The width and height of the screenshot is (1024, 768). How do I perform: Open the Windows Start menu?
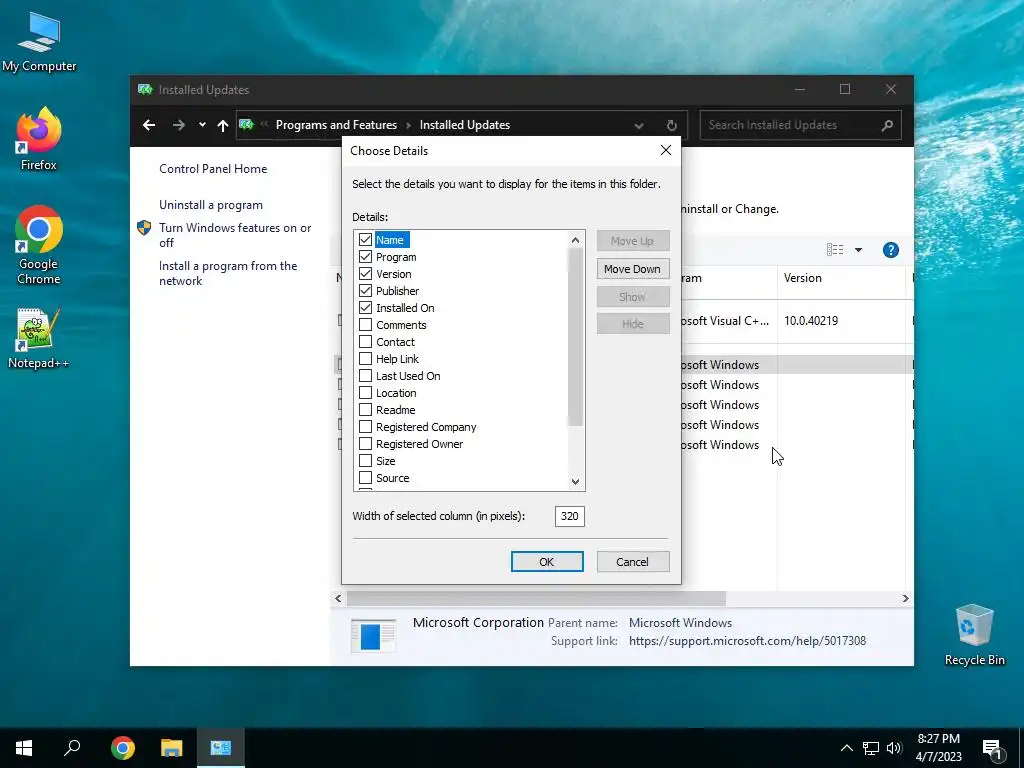[24, 748]
